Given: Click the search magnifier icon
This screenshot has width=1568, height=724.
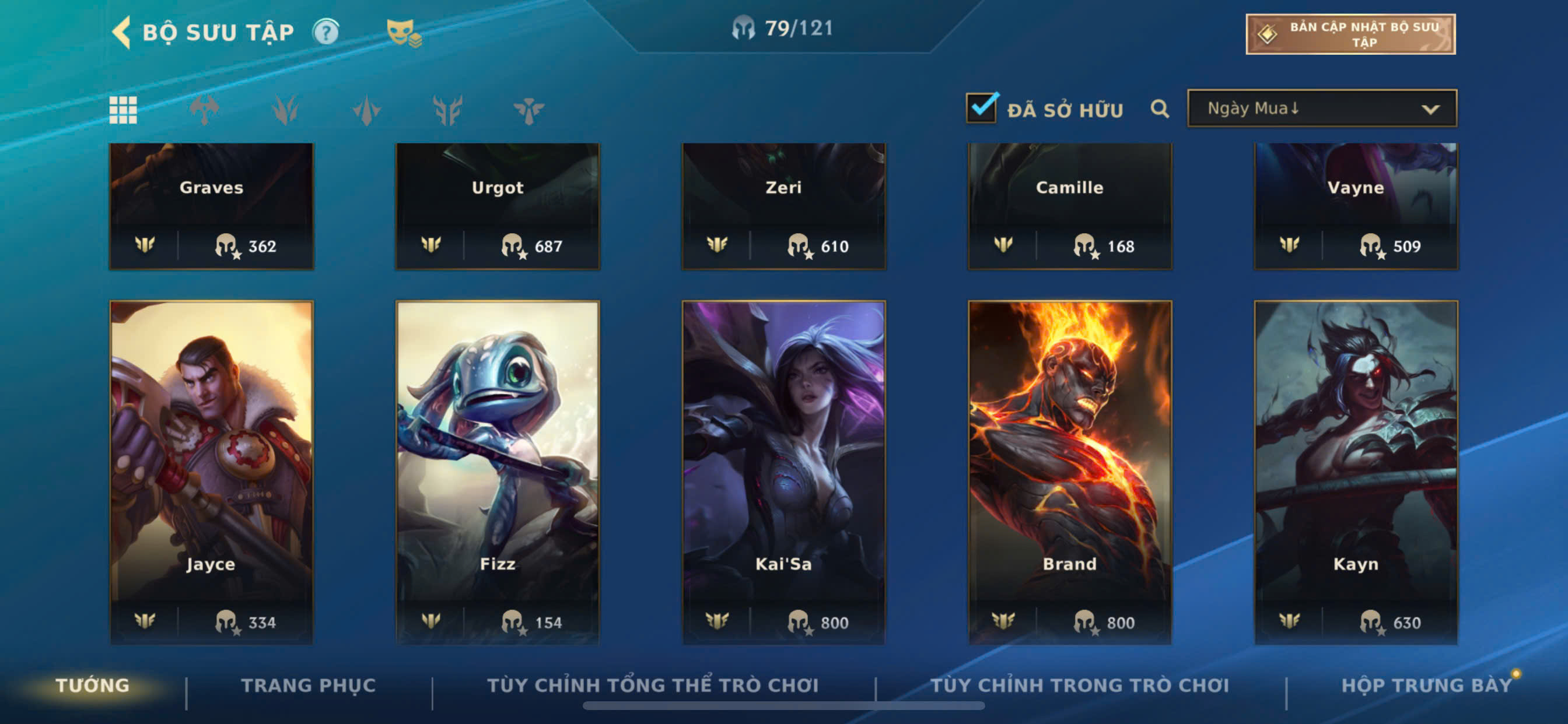Looking at the screenshot, I should (x=1160, y=110).
